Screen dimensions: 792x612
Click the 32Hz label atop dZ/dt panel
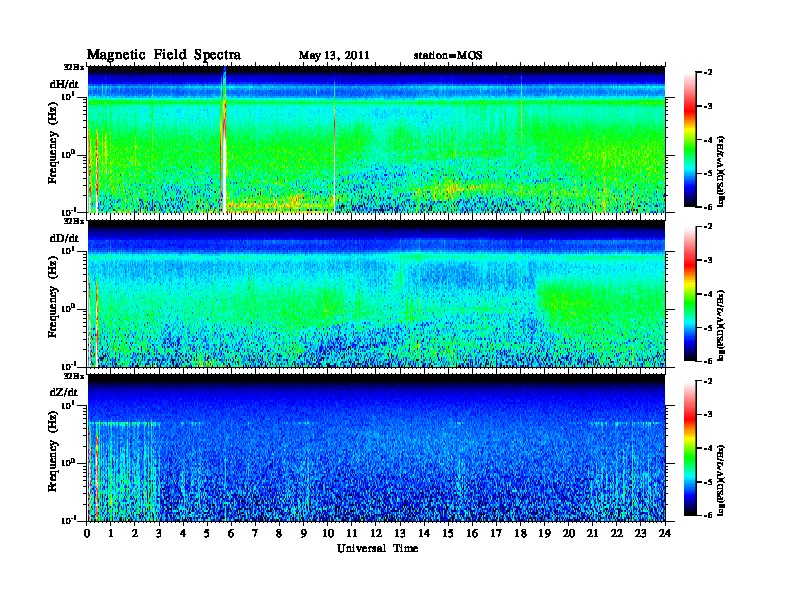point(73,376)
